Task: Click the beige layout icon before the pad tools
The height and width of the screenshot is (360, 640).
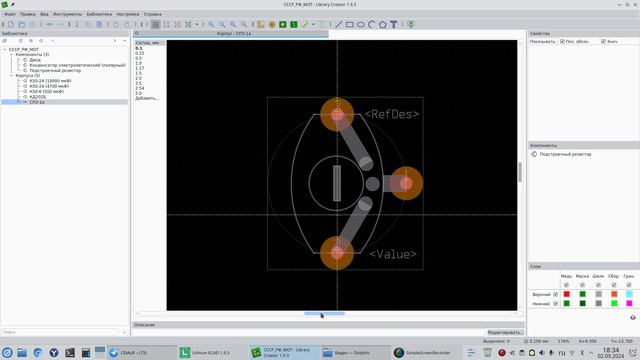Action: pos(261,24)
